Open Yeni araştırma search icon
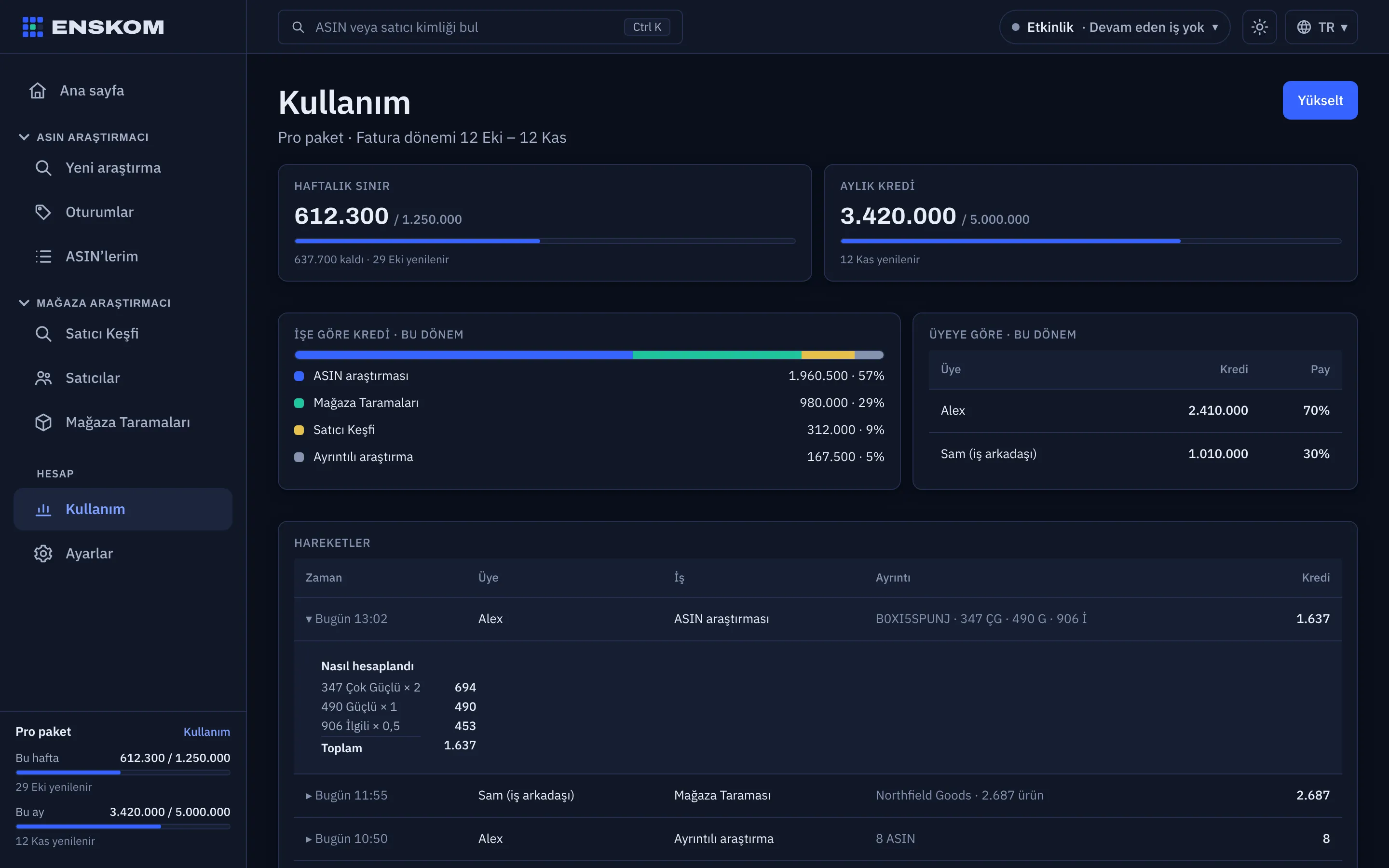1389x868 pixels. pos(43,168)
